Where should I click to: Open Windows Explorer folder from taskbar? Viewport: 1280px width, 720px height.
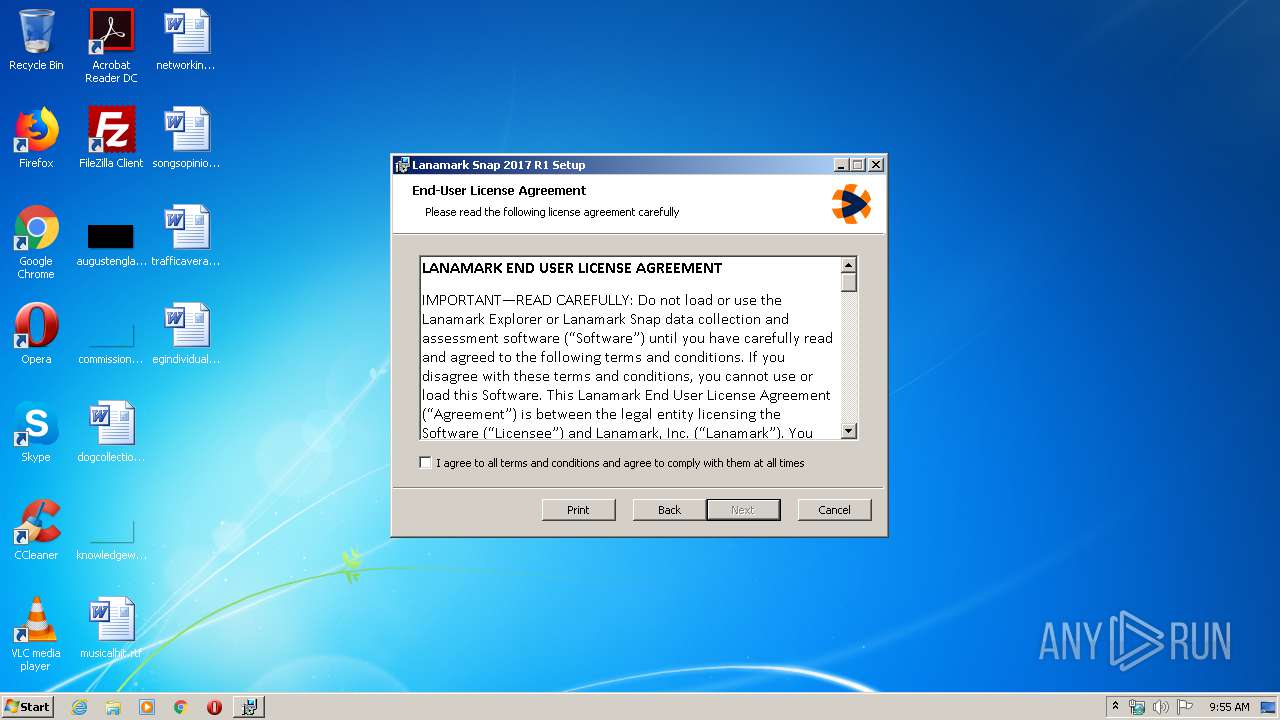[113, 707]
